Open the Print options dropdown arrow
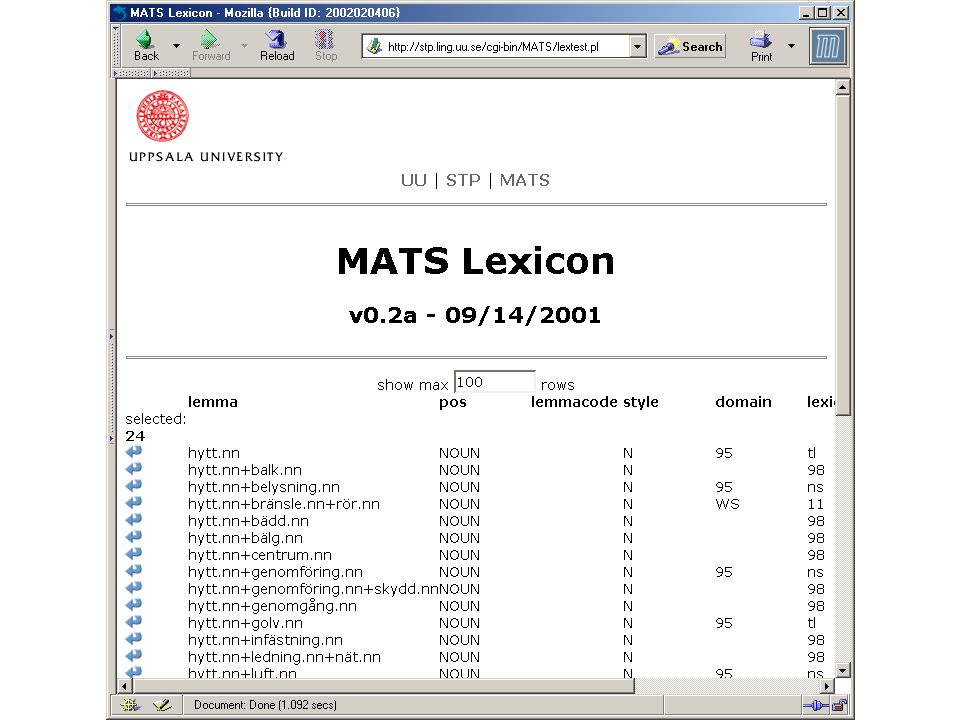The height and width of the screenshot is (720, 960). [x=791, y=46]
